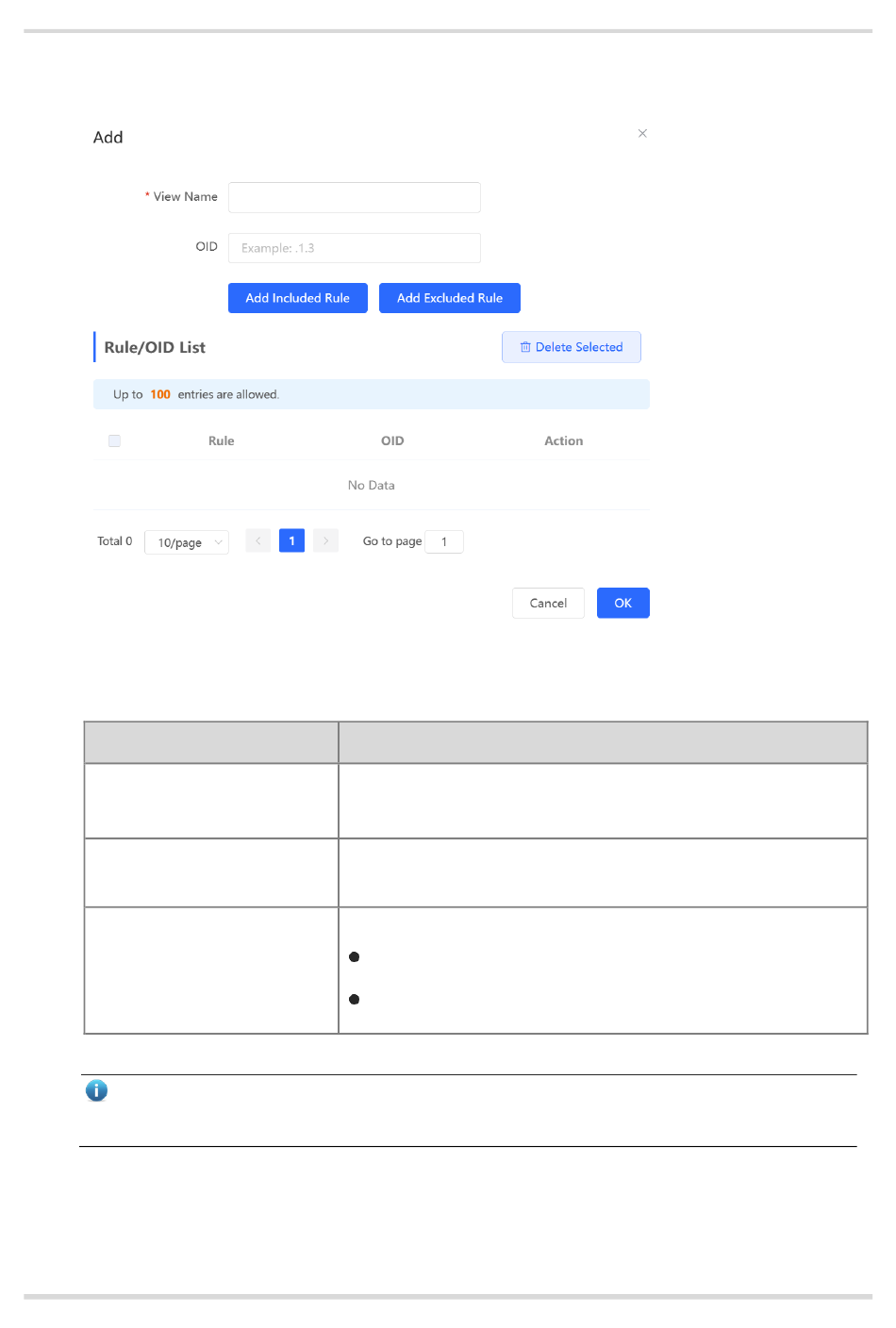Expand page size chevron arrow
Image resolution: width=896 pixels, height=1328 pixels.
coord(218,542)
